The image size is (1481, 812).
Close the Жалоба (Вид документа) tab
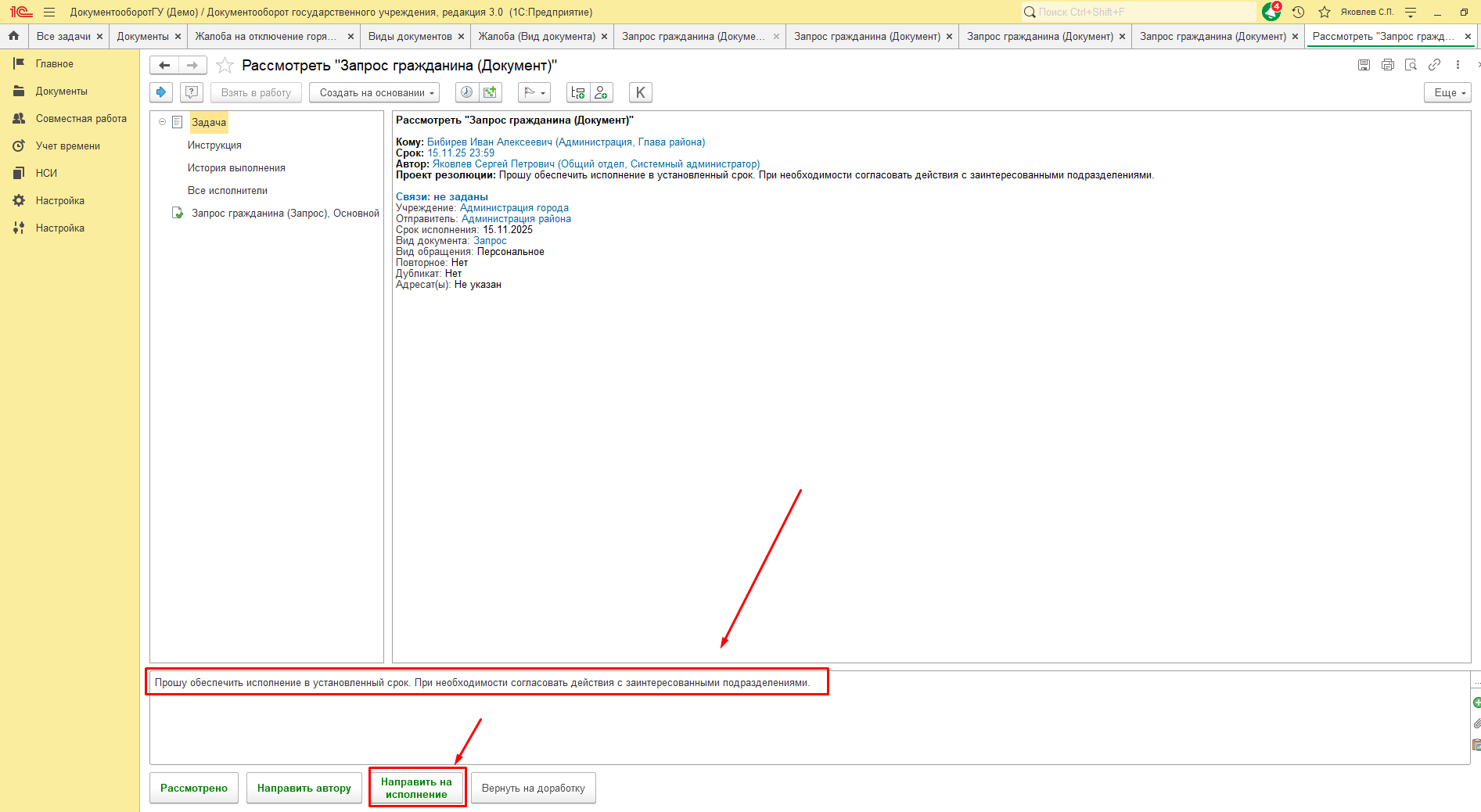point(604,36)
